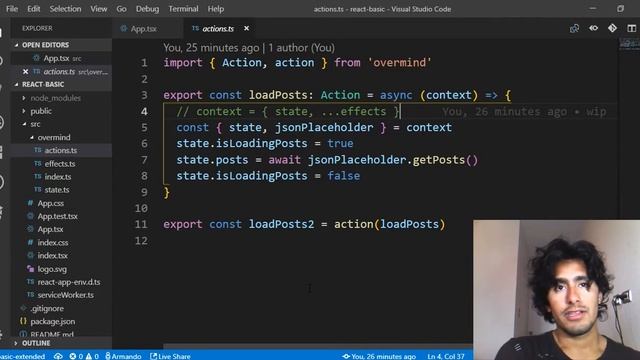Image resolution: width=640 pixels, height=360 pixels.
Task: Click the braces icon beside package.json
Action: (23, 321)
